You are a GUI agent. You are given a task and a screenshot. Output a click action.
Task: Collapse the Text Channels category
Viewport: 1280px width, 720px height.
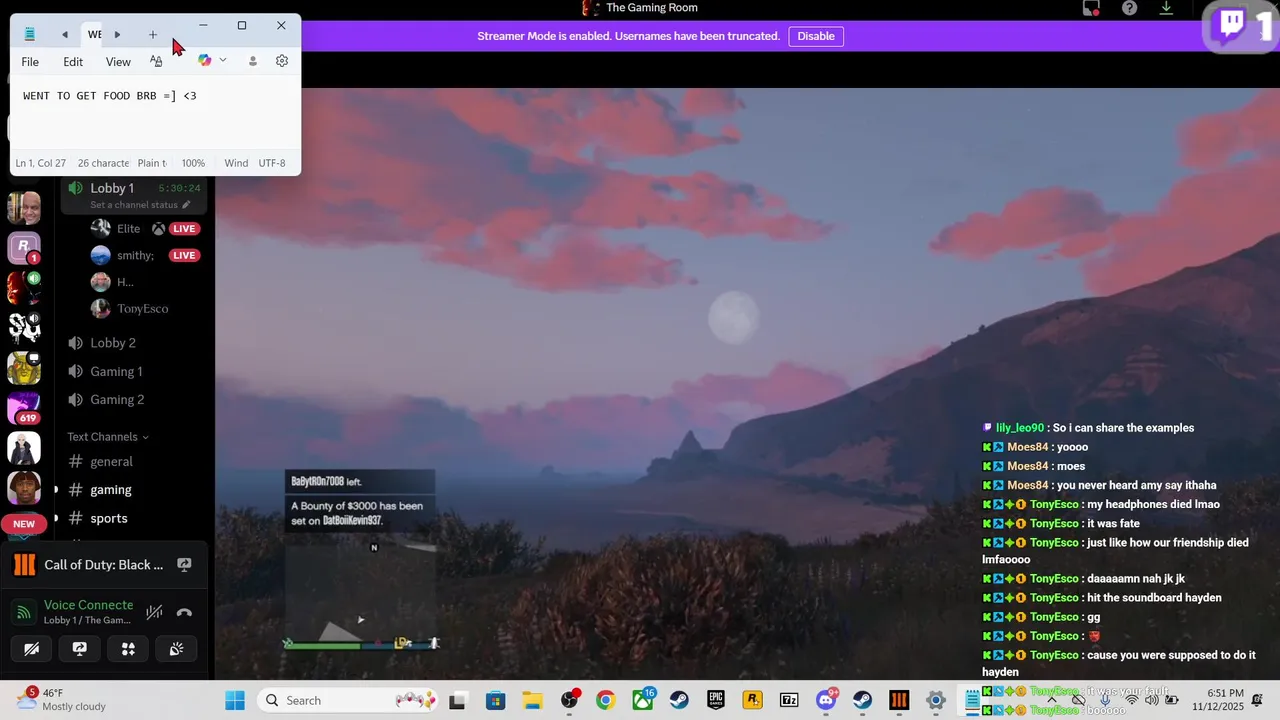pyautogui.click(x=107, y=437)
